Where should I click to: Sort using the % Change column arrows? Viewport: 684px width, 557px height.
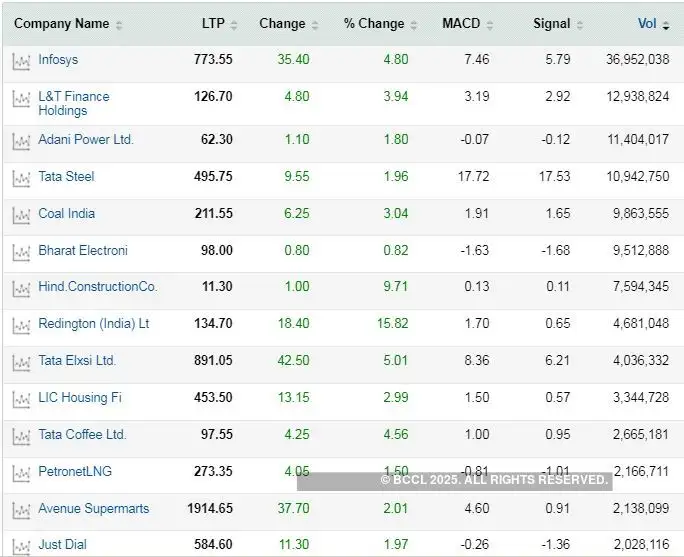(x=414, y=25)
